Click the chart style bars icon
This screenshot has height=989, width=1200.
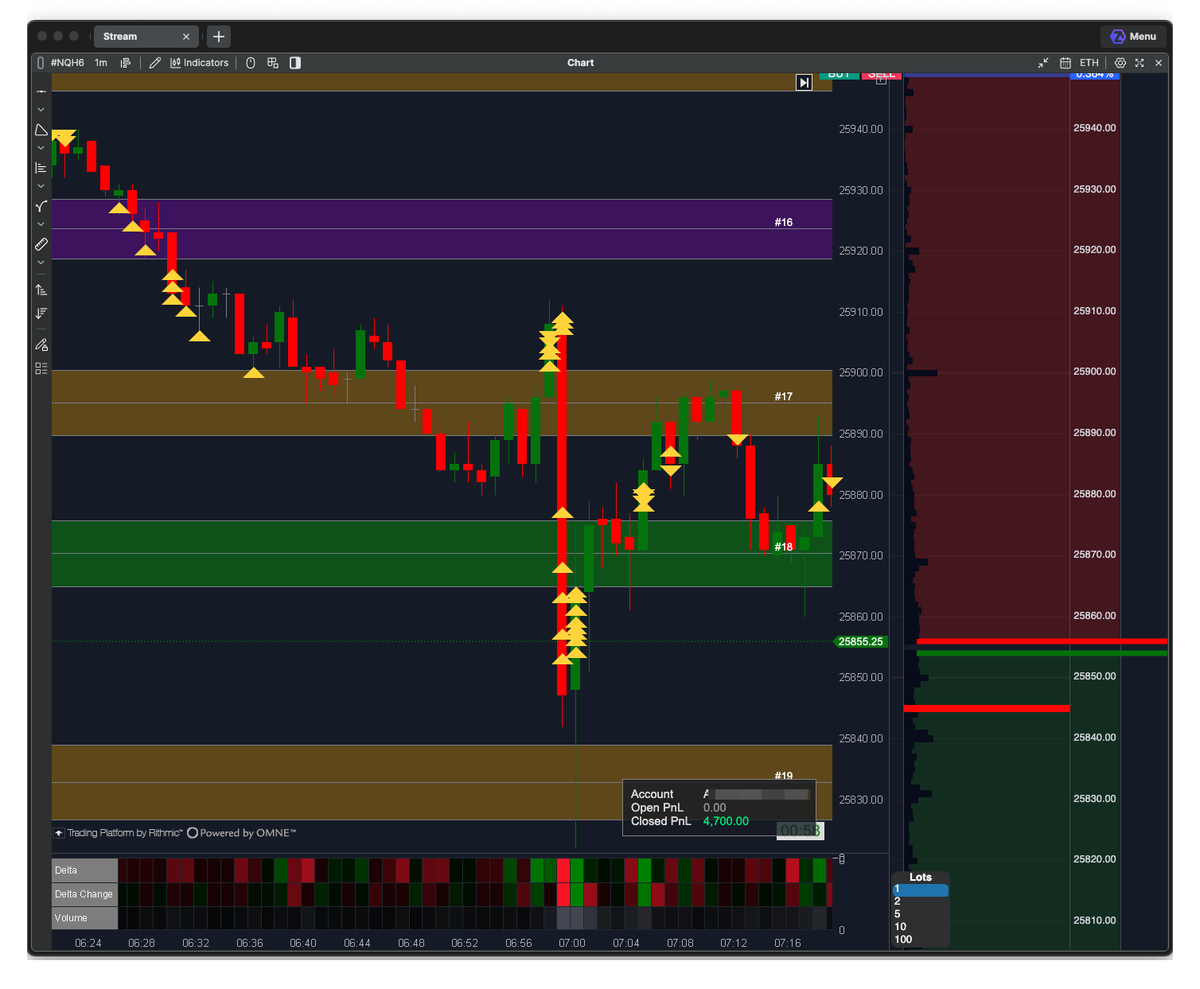pyautogui.click(x=126, y=63)
